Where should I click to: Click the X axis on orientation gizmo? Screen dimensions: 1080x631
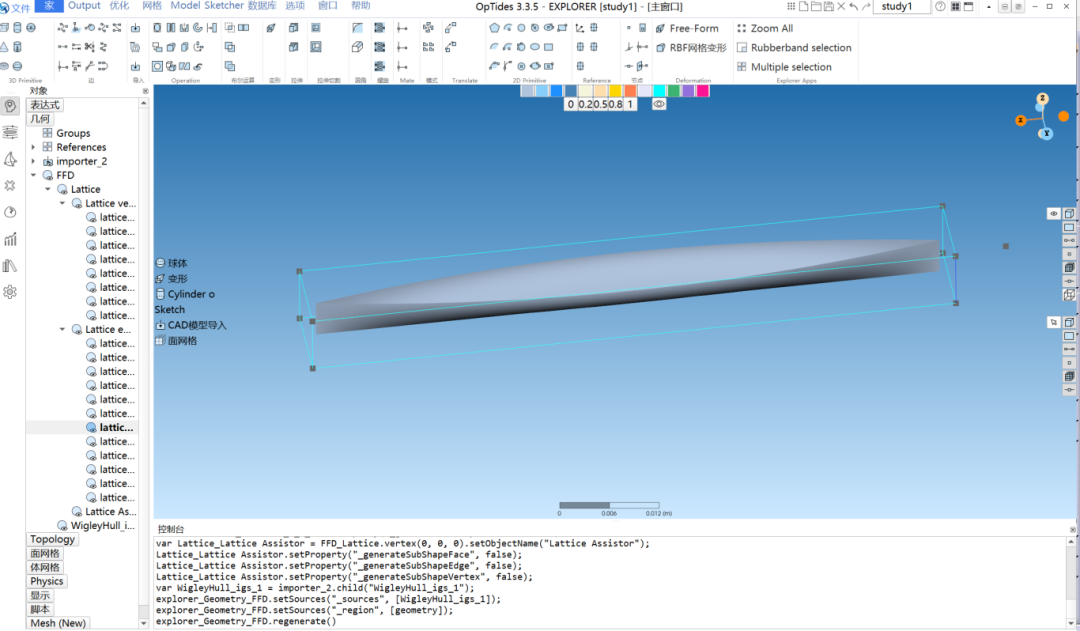[1021, 121]
